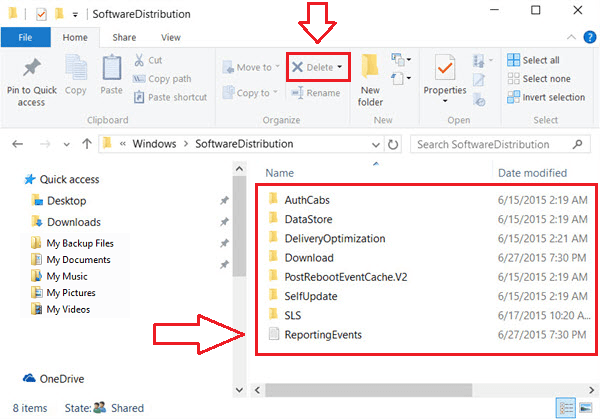Viewport: 600px width, 419px height.
Task: Open Properties with the checkmark icon
Action: 445,68
